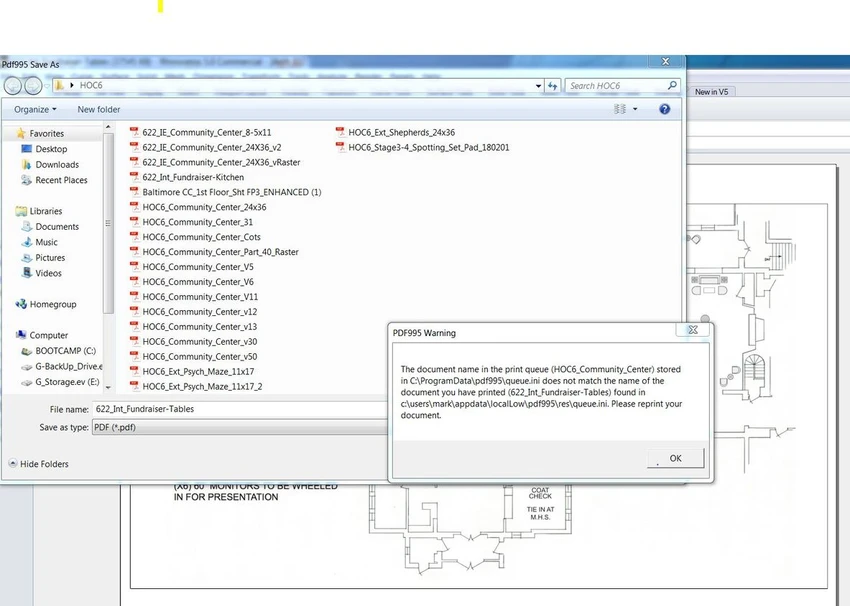This screenshot has height=606, width=850.
Task: Open the Organize menu
Action: click(35, 109)
